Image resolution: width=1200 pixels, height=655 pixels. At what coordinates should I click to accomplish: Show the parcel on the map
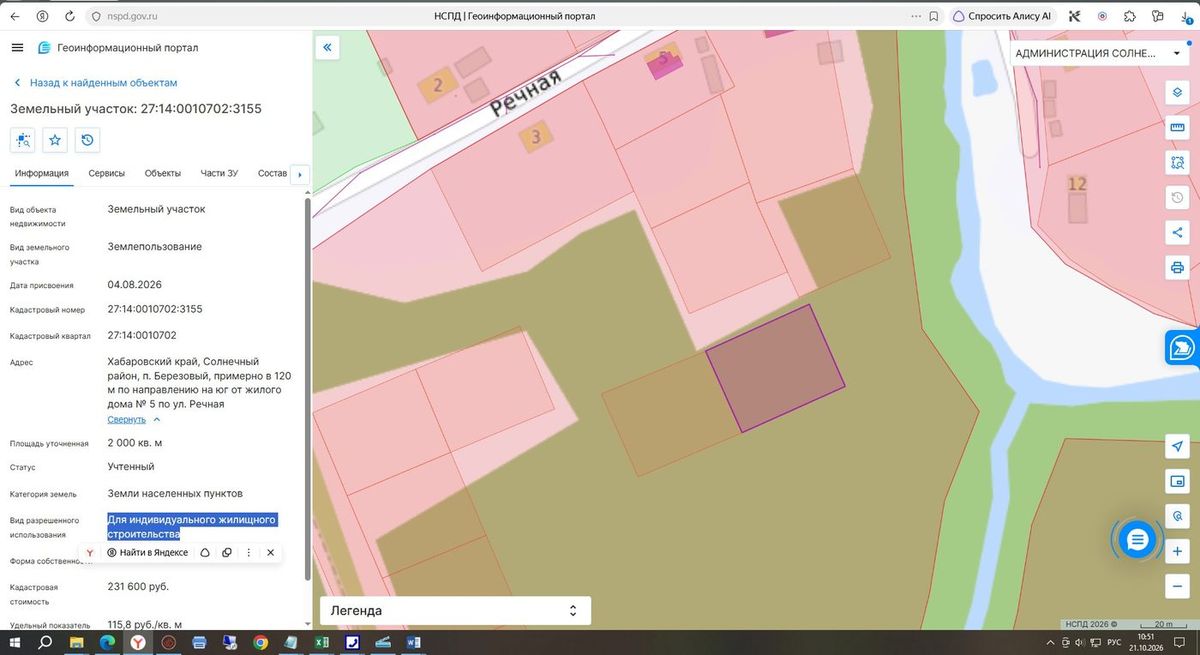[x=23, y=141]
